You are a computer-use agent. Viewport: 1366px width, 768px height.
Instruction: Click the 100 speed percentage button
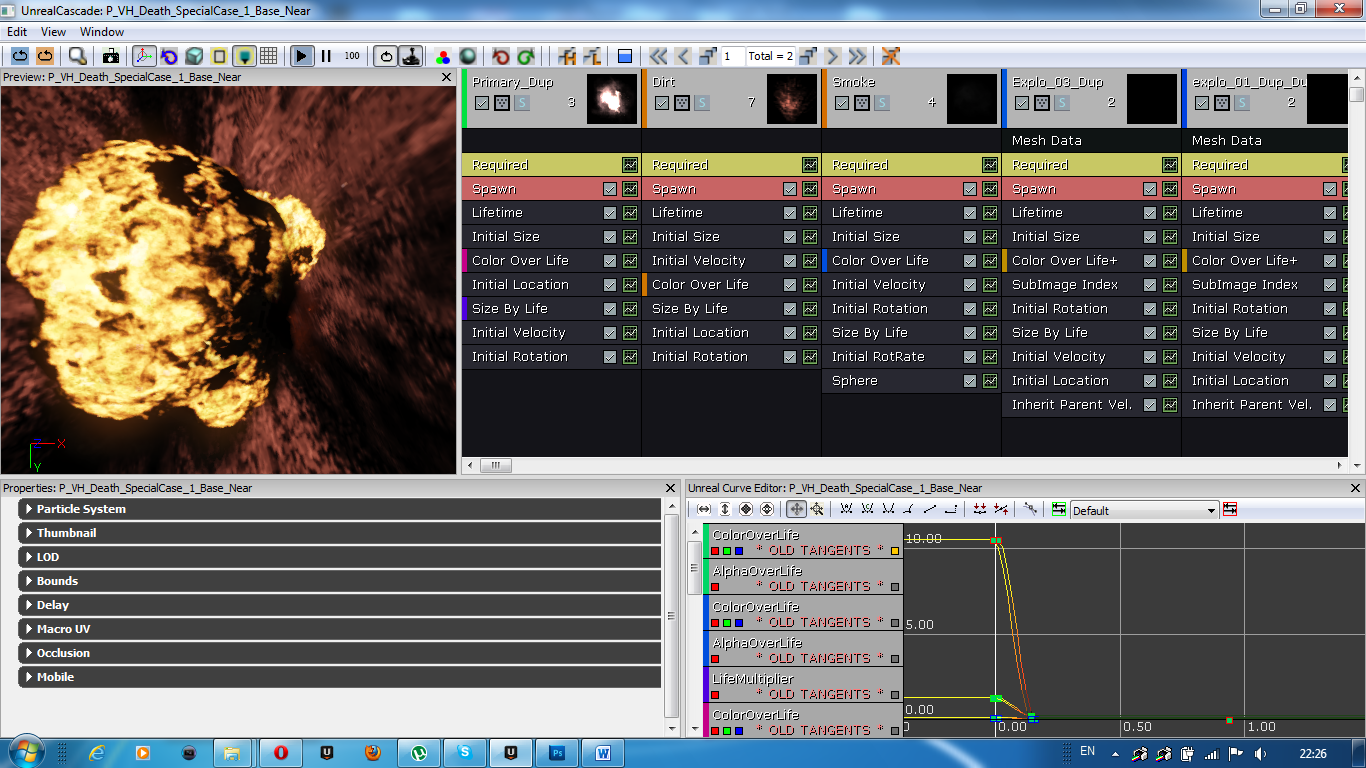tap(352, 56)
